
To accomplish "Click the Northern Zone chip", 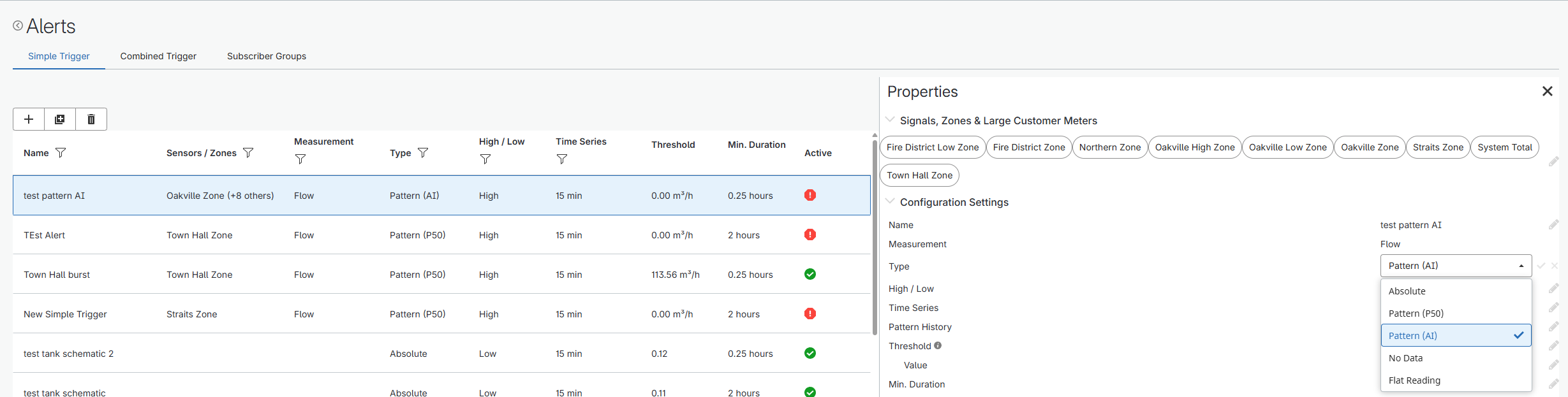I will pos(1109,147).
